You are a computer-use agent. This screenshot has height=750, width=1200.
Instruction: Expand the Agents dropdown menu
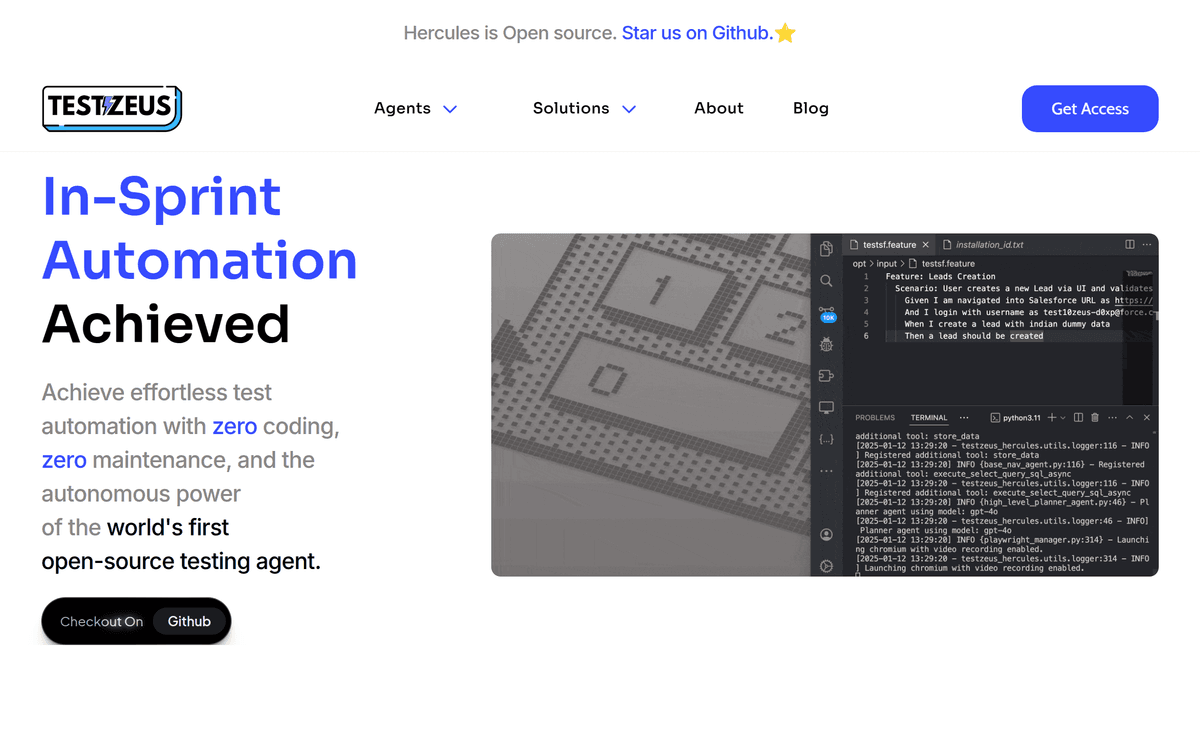click(x=415, y=108)
